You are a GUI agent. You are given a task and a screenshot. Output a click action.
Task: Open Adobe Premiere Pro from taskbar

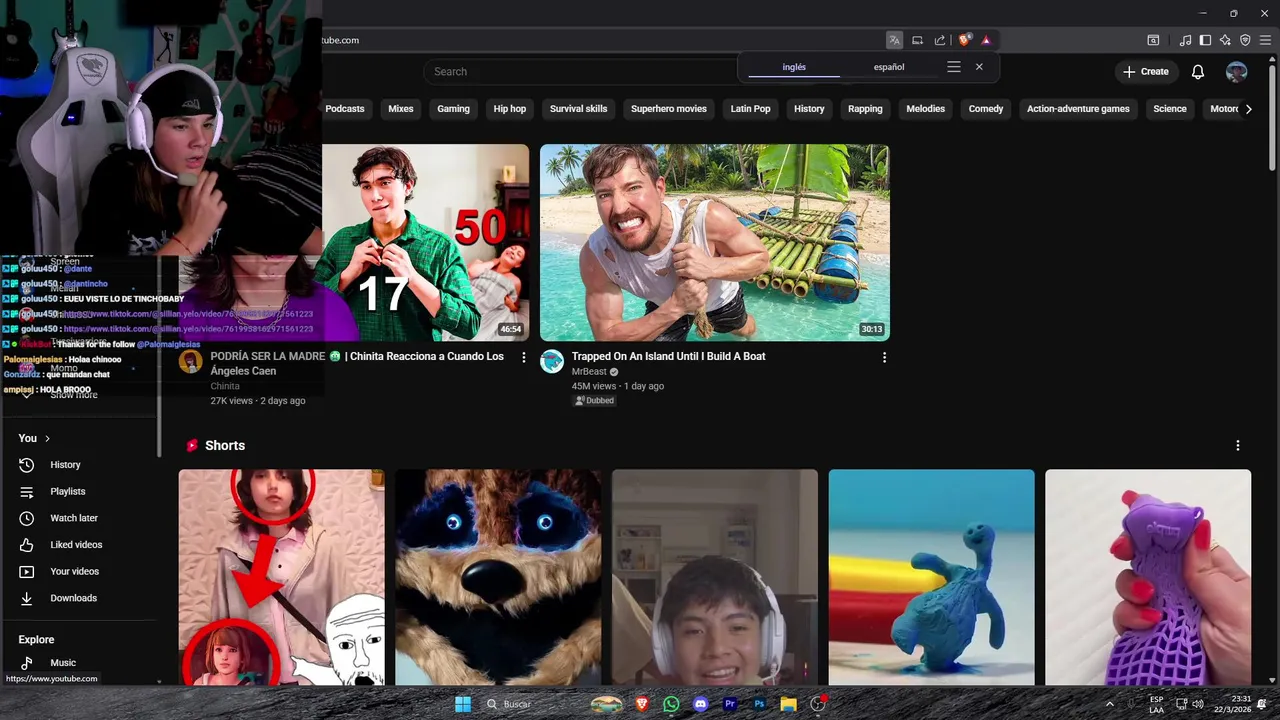pos(730,704)
